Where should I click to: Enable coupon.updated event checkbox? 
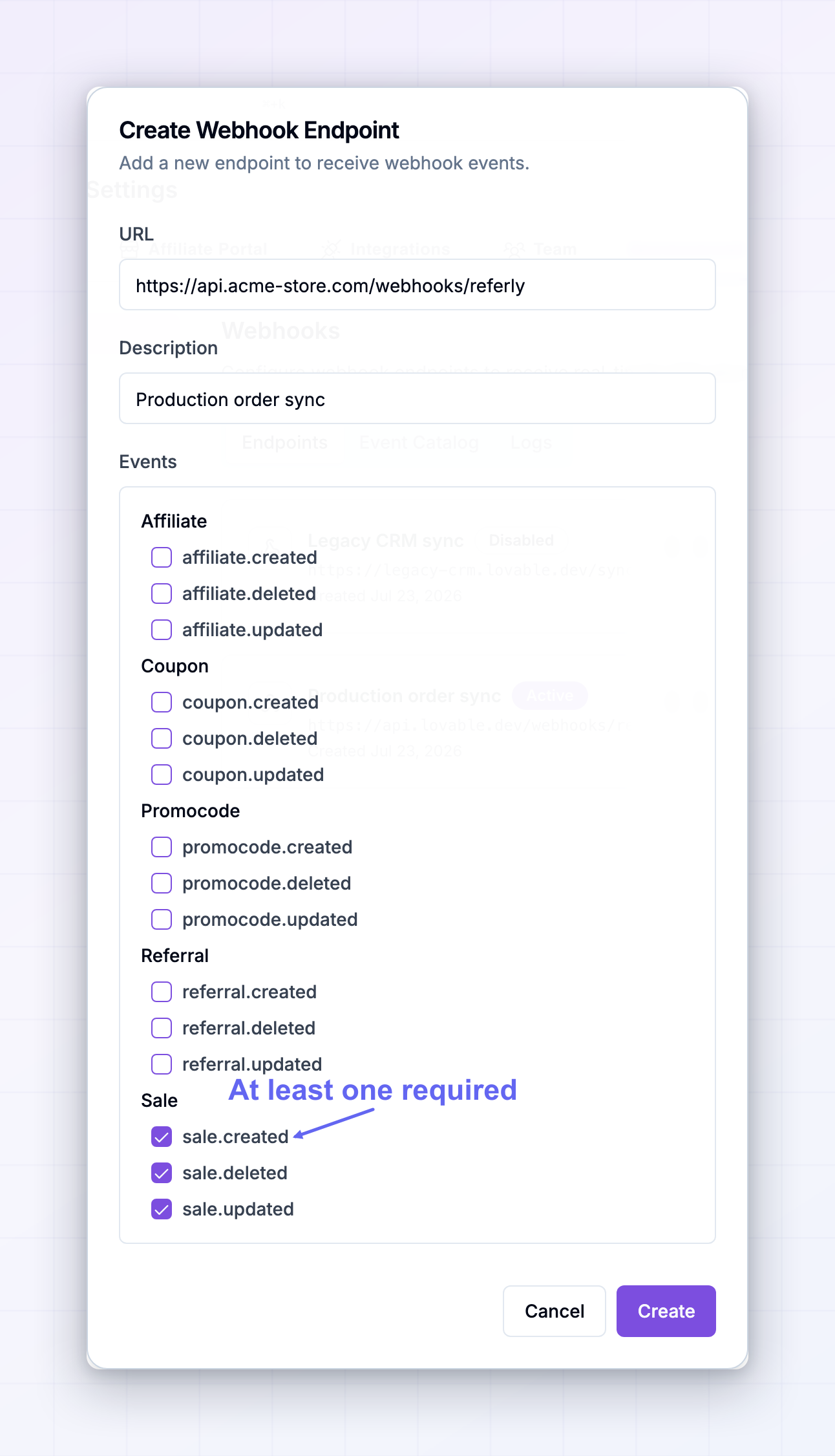point(162,775)
